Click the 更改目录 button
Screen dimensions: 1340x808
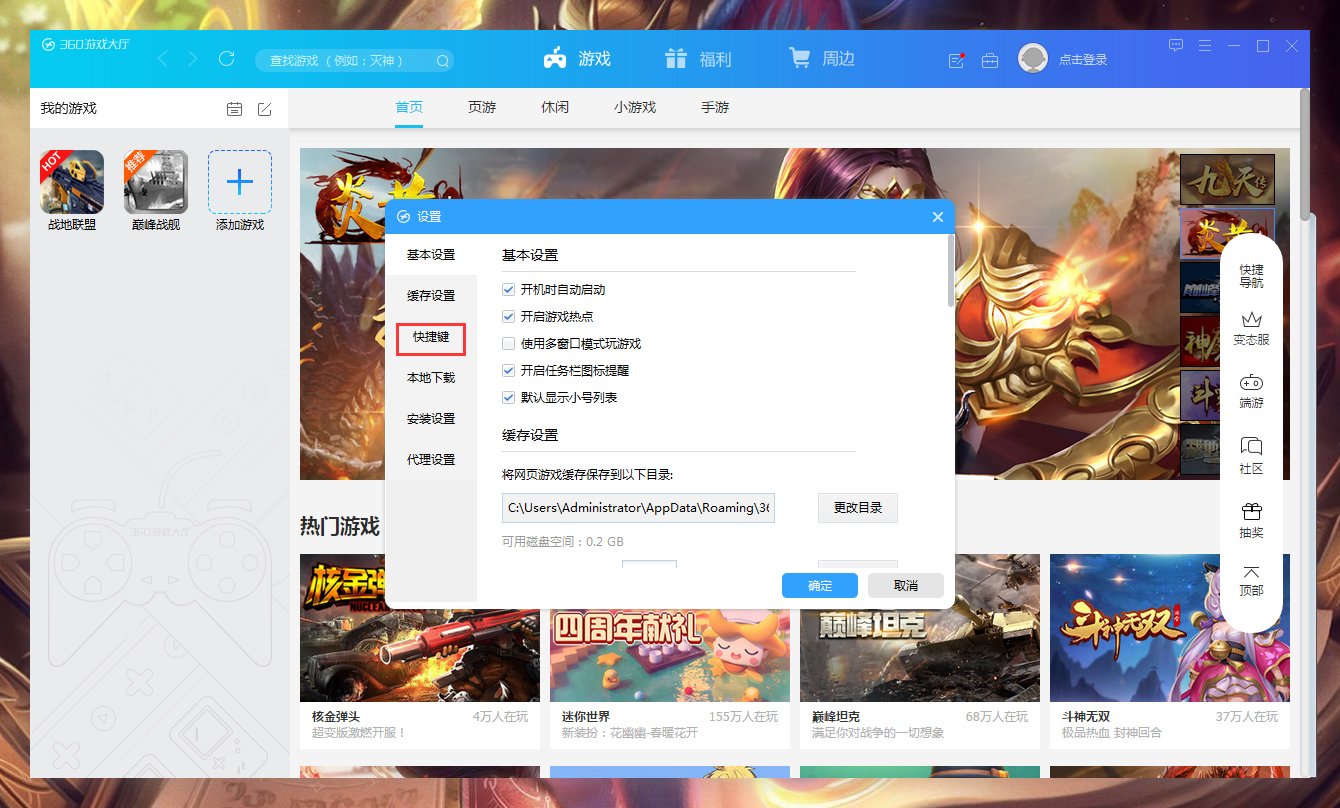[x=857, y=508]
